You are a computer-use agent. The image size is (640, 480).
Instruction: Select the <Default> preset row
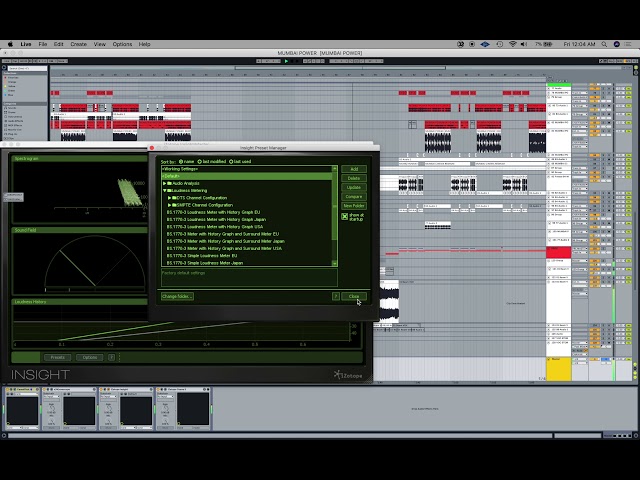[247, 176]
